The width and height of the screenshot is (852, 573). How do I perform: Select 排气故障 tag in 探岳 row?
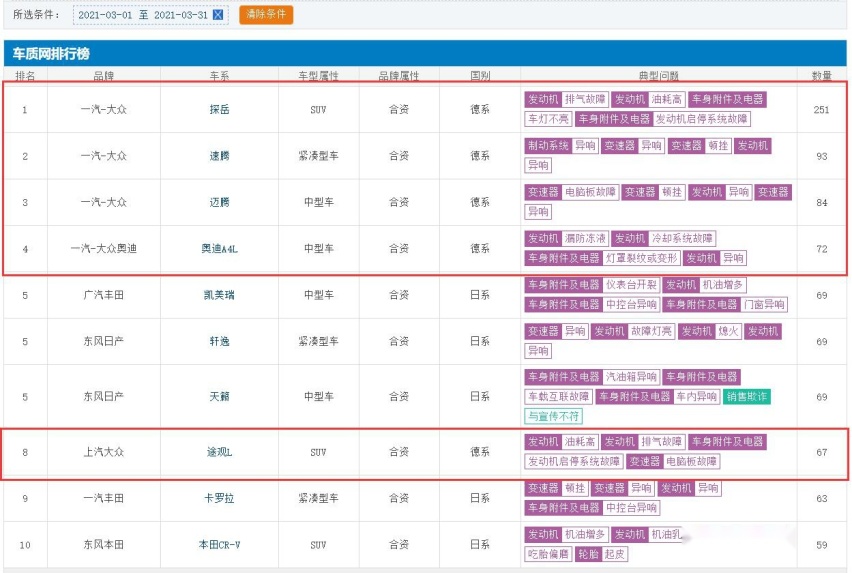[585, 99]
